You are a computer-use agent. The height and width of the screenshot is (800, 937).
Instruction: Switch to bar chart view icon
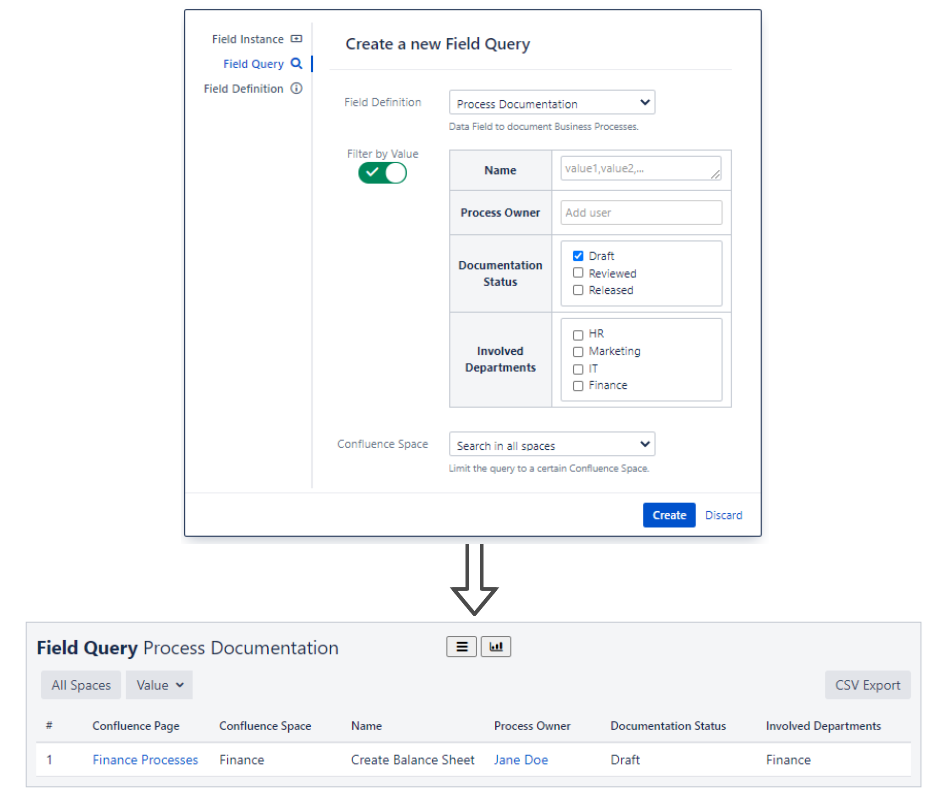(x=496, y=646)
